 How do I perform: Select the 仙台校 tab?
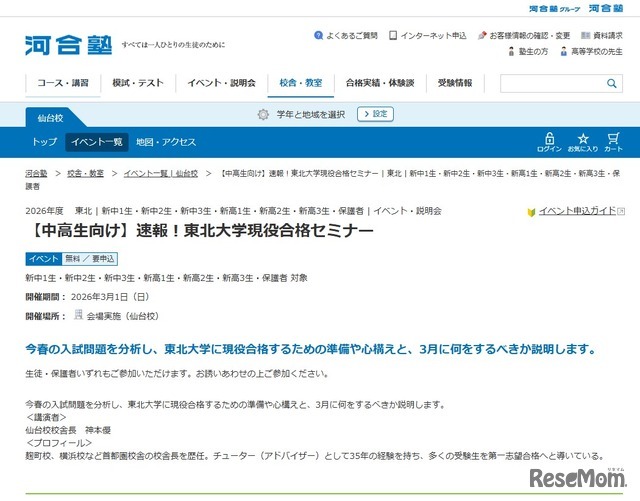51,118
